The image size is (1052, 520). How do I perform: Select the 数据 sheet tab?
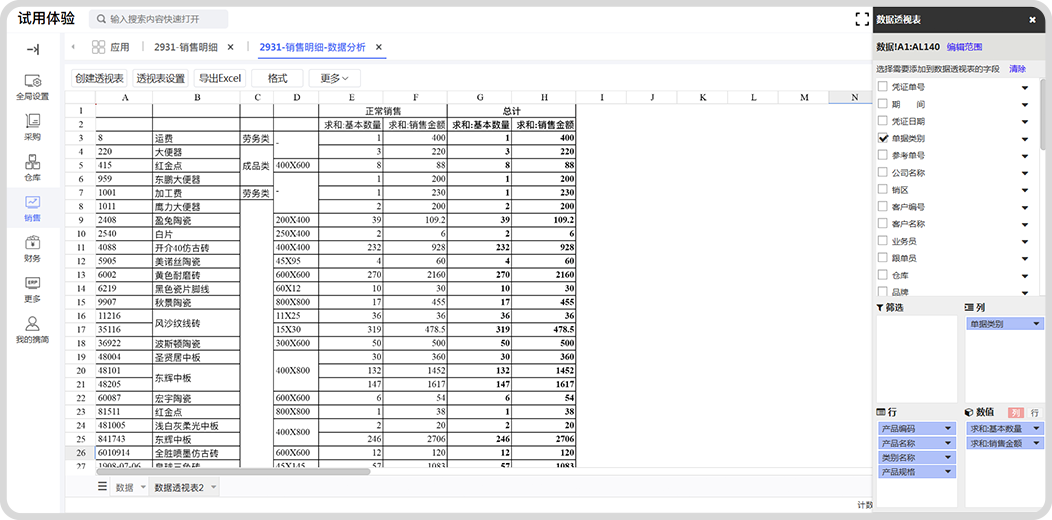pos(124,487)
